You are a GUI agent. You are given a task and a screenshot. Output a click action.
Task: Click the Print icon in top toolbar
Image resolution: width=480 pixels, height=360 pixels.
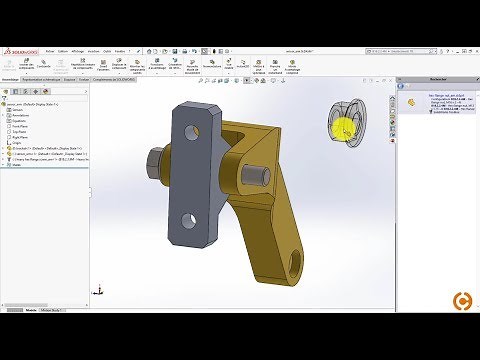click(184, 51)
